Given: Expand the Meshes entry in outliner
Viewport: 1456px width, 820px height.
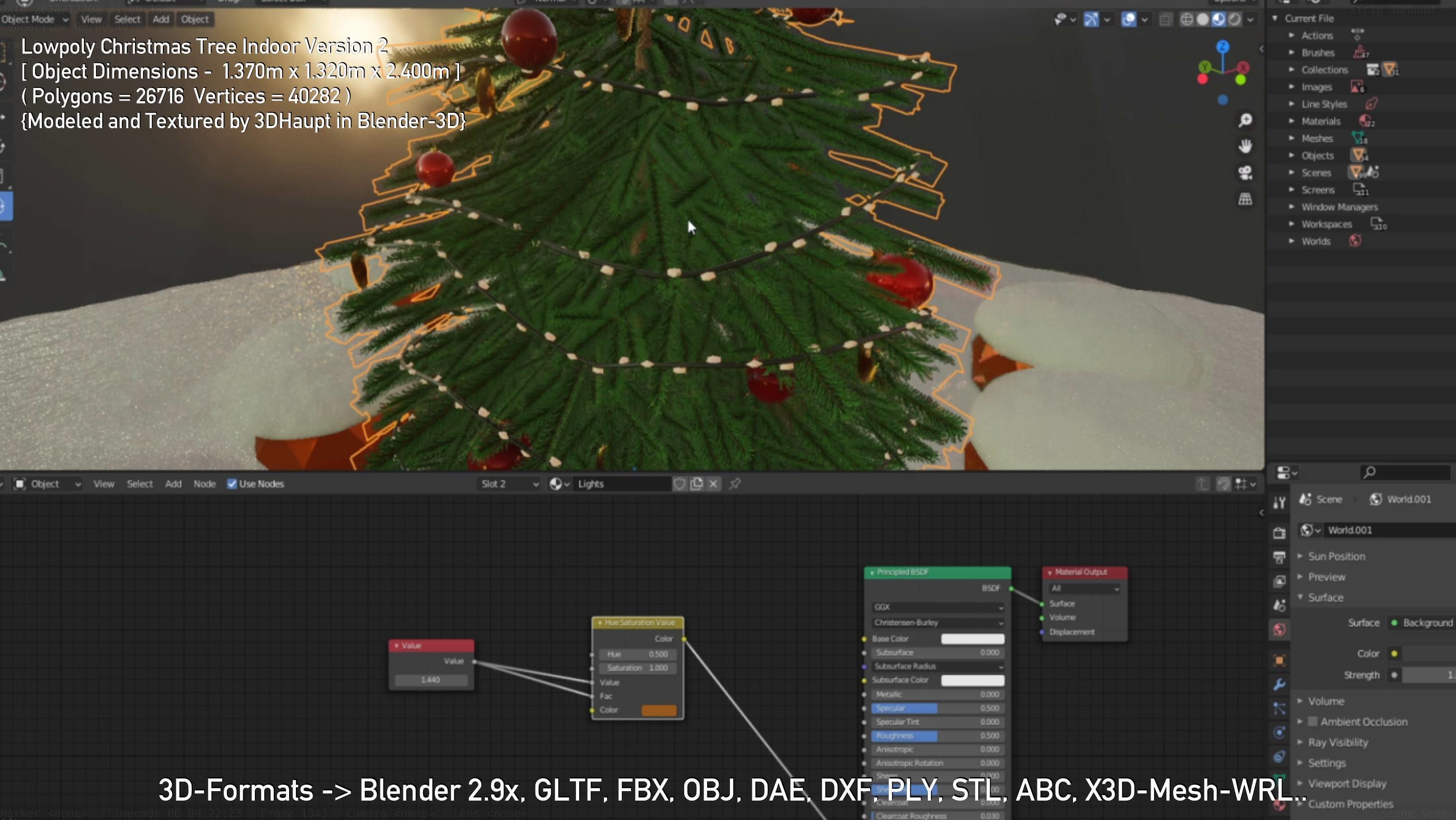Looking at the screenshot, I should [x=1291, y=138].
